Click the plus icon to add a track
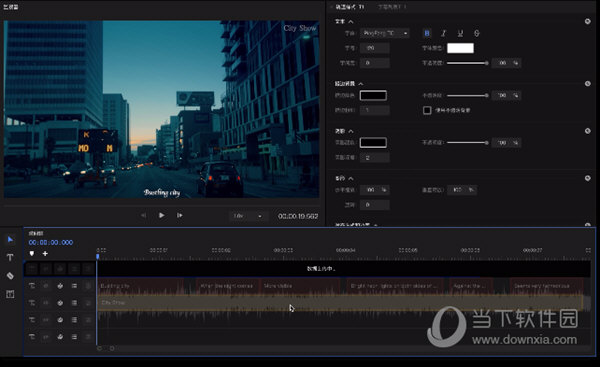The width and height of the screenshot is (600, 367). tap(45, 253)
